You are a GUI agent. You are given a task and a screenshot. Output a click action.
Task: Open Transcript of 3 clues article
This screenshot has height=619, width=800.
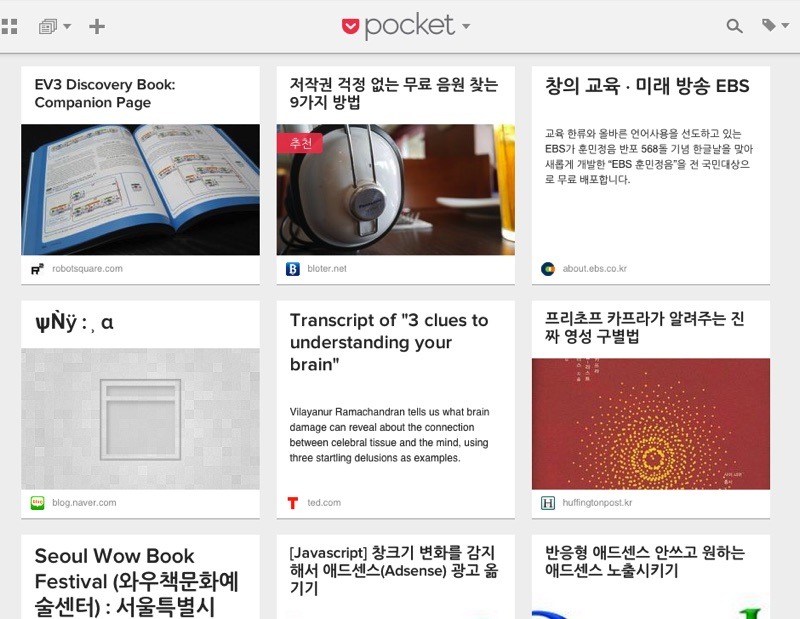(x=389, y=342)
